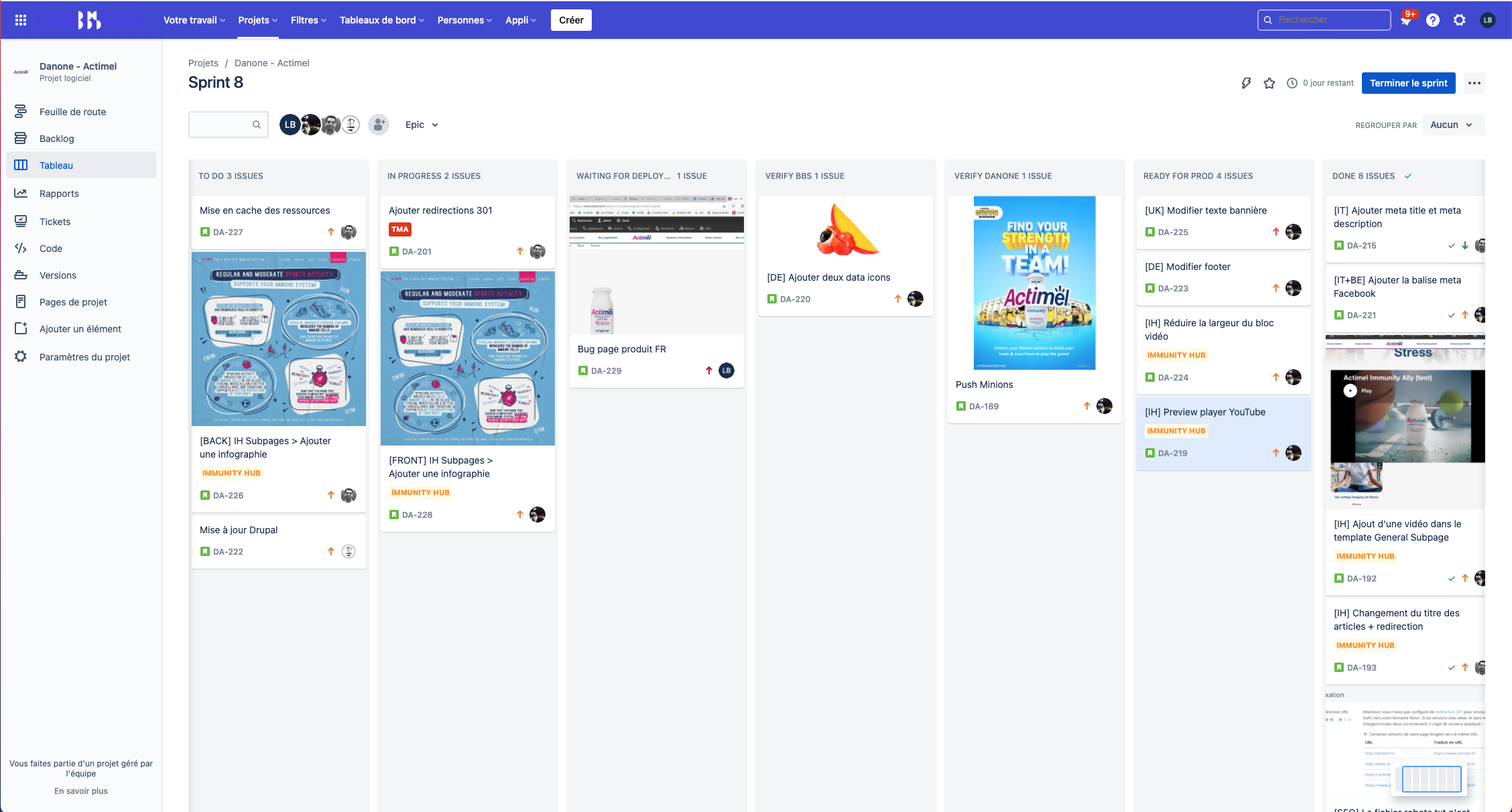
Task: Open the help question mark icon
Action: click(1433, 20)
